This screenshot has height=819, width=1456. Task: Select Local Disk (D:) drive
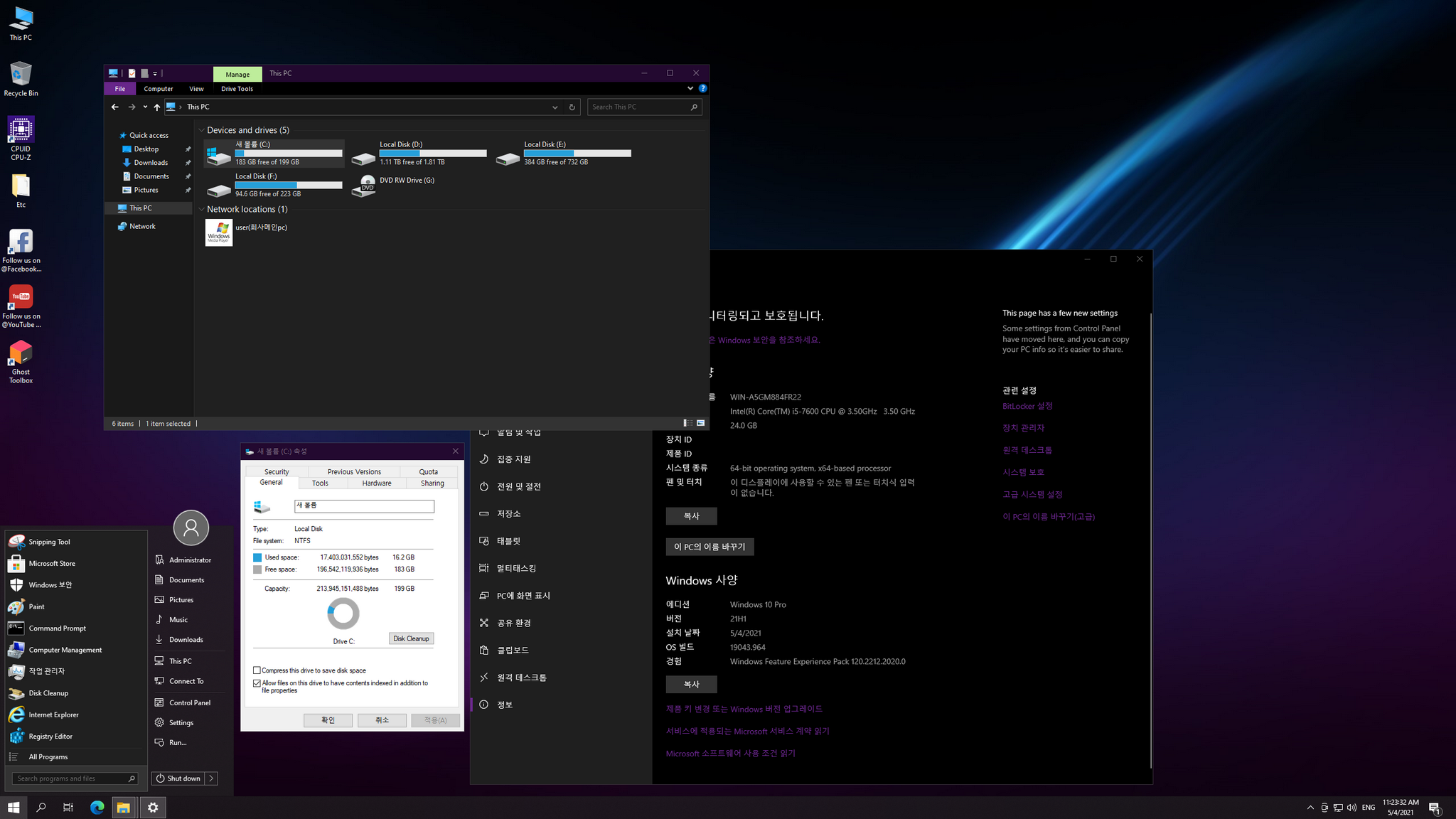(419, 154)
